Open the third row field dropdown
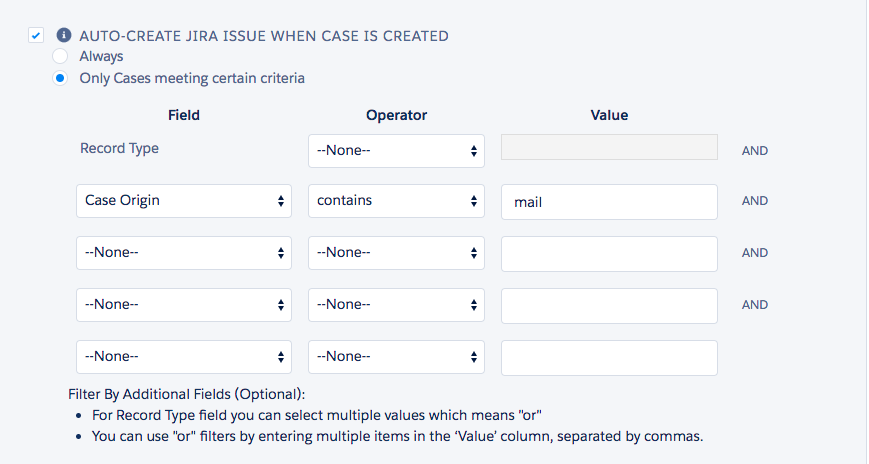This screenshot has height=464, width=869. point(184,253)
